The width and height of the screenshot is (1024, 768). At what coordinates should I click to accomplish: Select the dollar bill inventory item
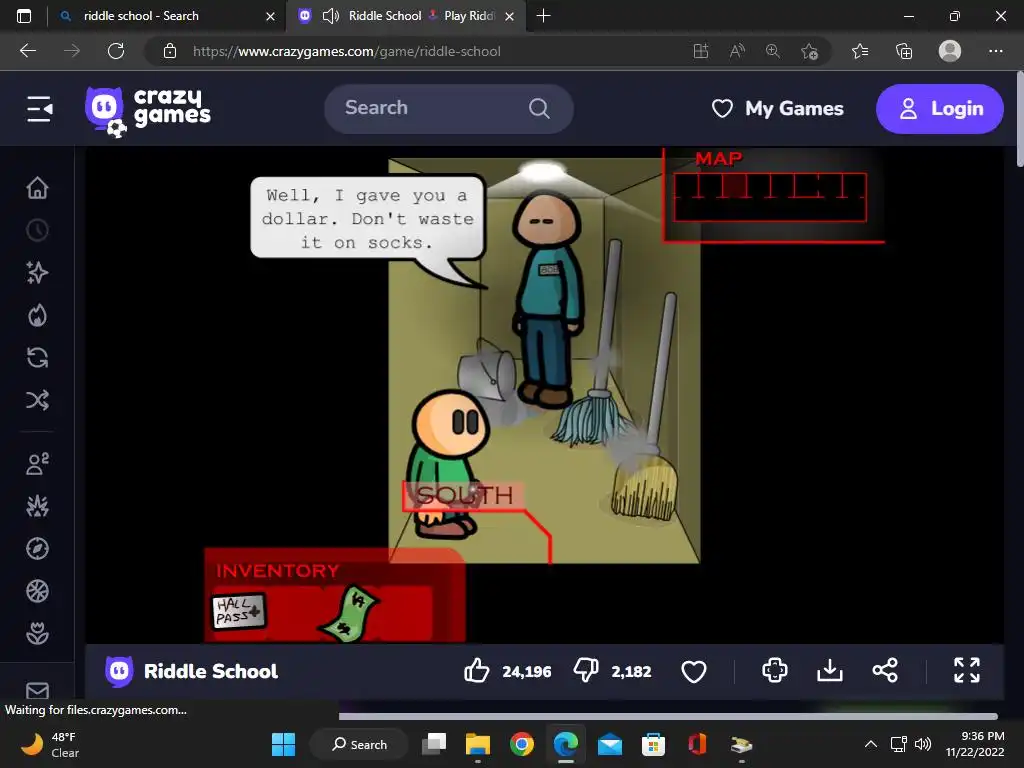(349, 613)
